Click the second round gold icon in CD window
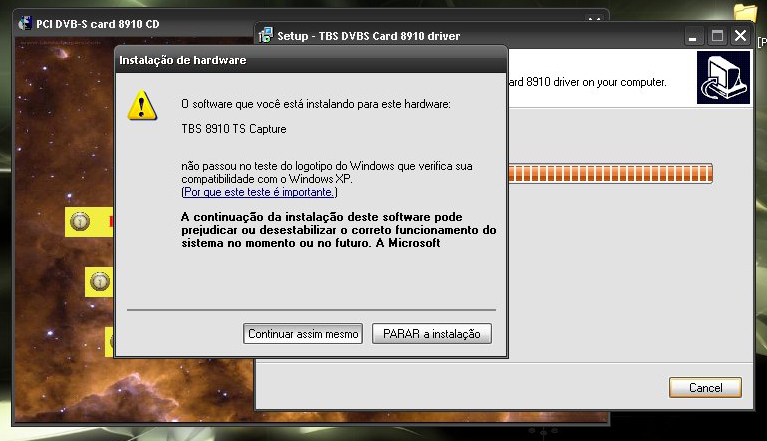This screenshot has width=767, height=441. 100,282
